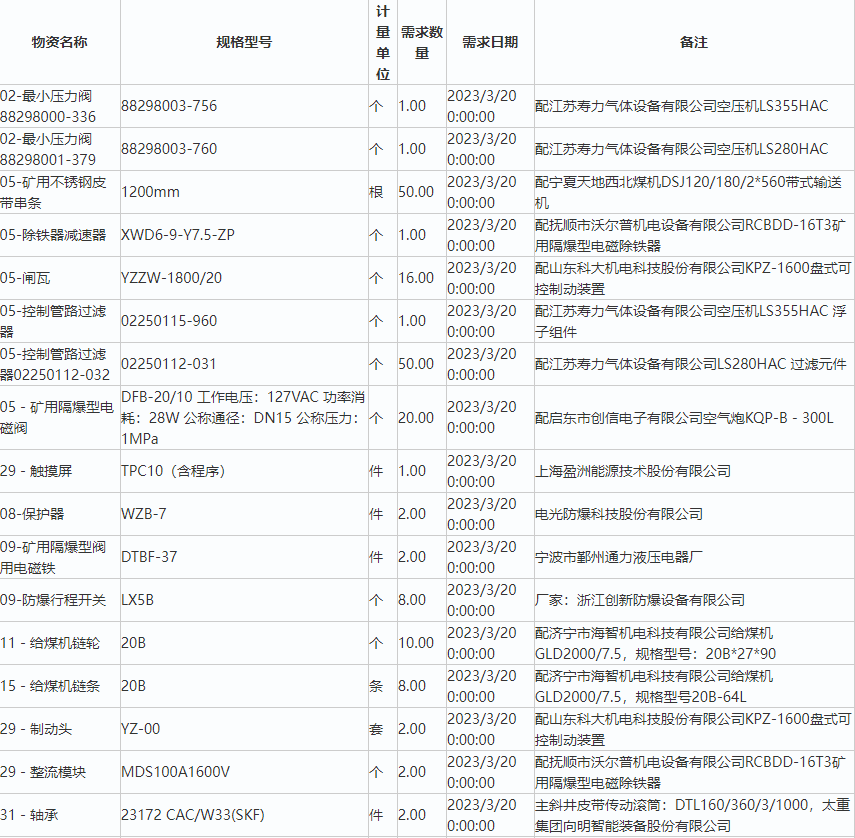Select the cell 05-闸瓦
Image resolution: width=855 pixels, height=838 pixels.
(x=59, y=278)
